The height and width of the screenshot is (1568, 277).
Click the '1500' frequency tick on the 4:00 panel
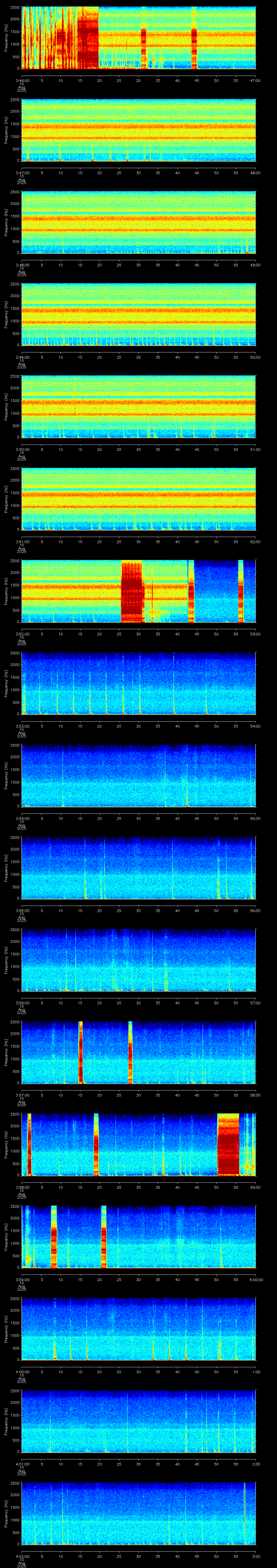pos(15,1323)
